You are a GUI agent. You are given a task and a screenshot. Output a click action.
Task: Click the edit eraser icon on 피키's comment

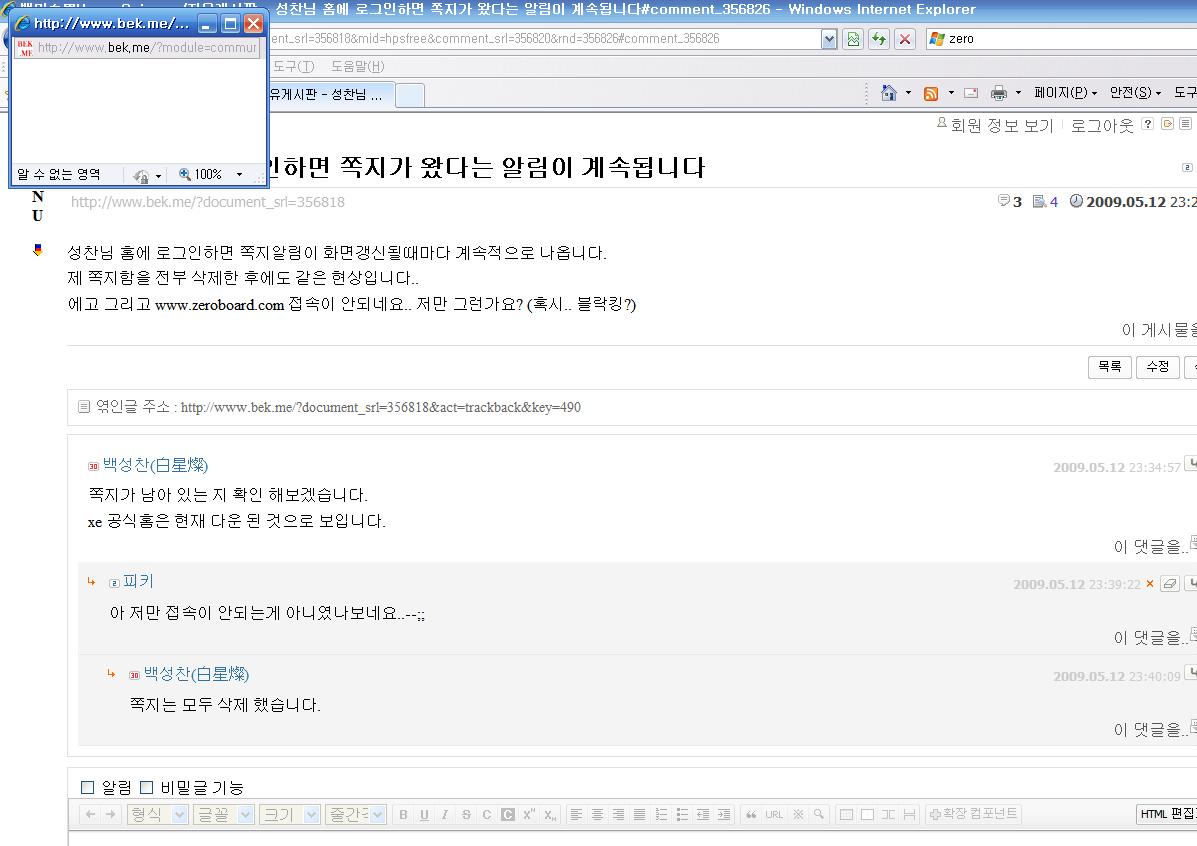(x=1170, y=584)
